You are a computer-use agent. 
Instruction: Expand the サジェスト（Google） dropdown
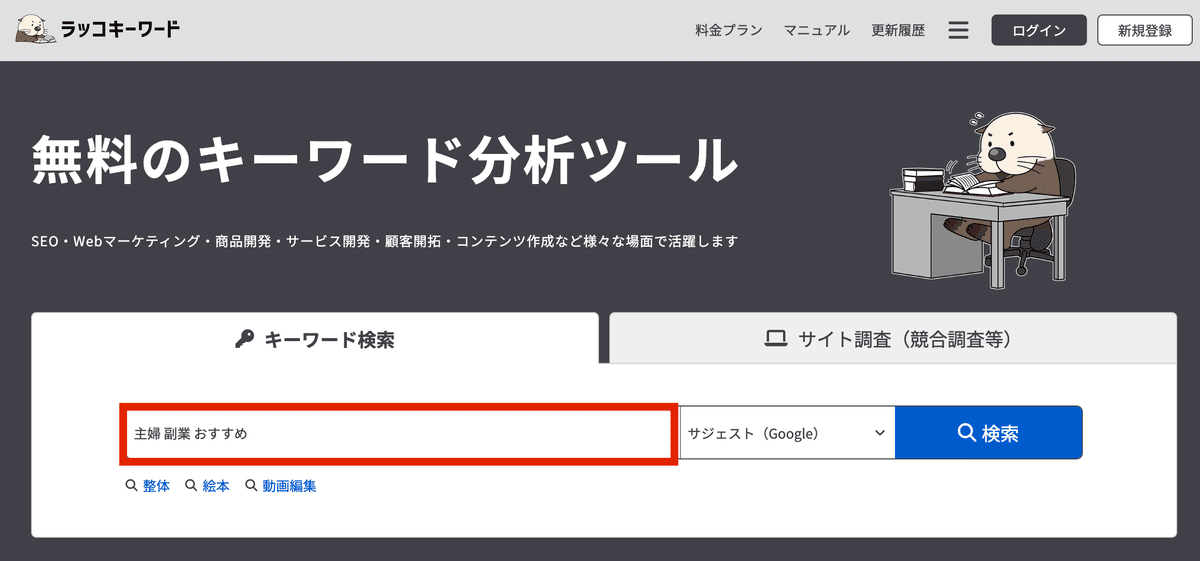click(x=787, y=433)
